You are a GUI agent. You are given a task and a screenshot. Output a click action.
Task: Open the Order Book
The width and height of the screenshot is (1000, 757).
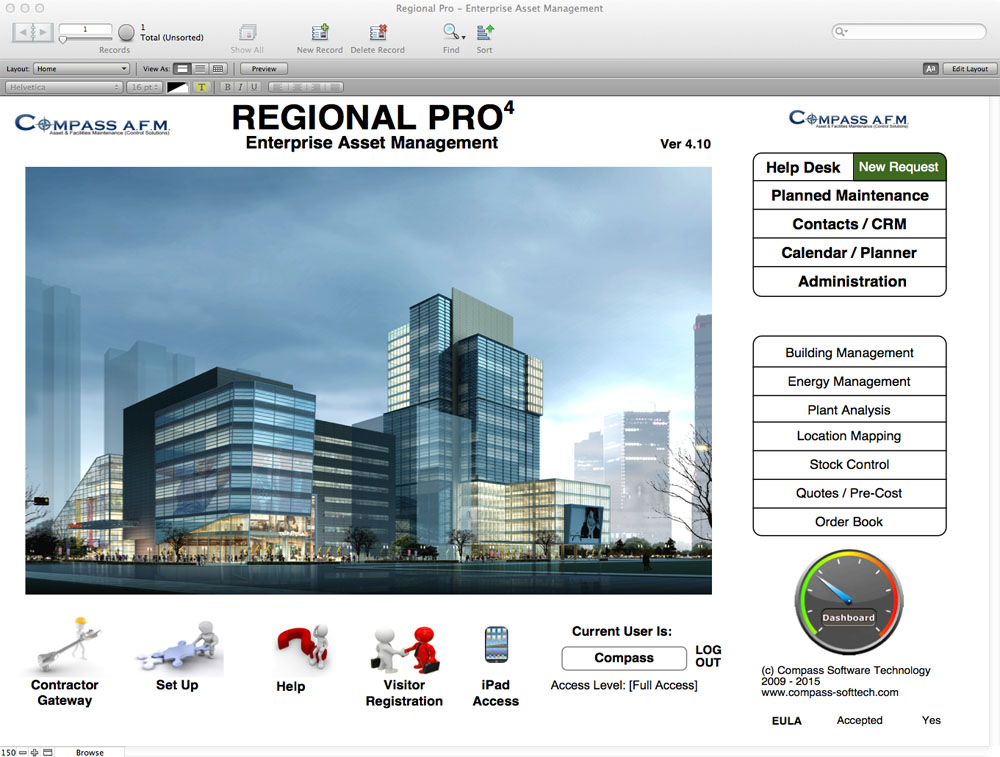[849, 522]
